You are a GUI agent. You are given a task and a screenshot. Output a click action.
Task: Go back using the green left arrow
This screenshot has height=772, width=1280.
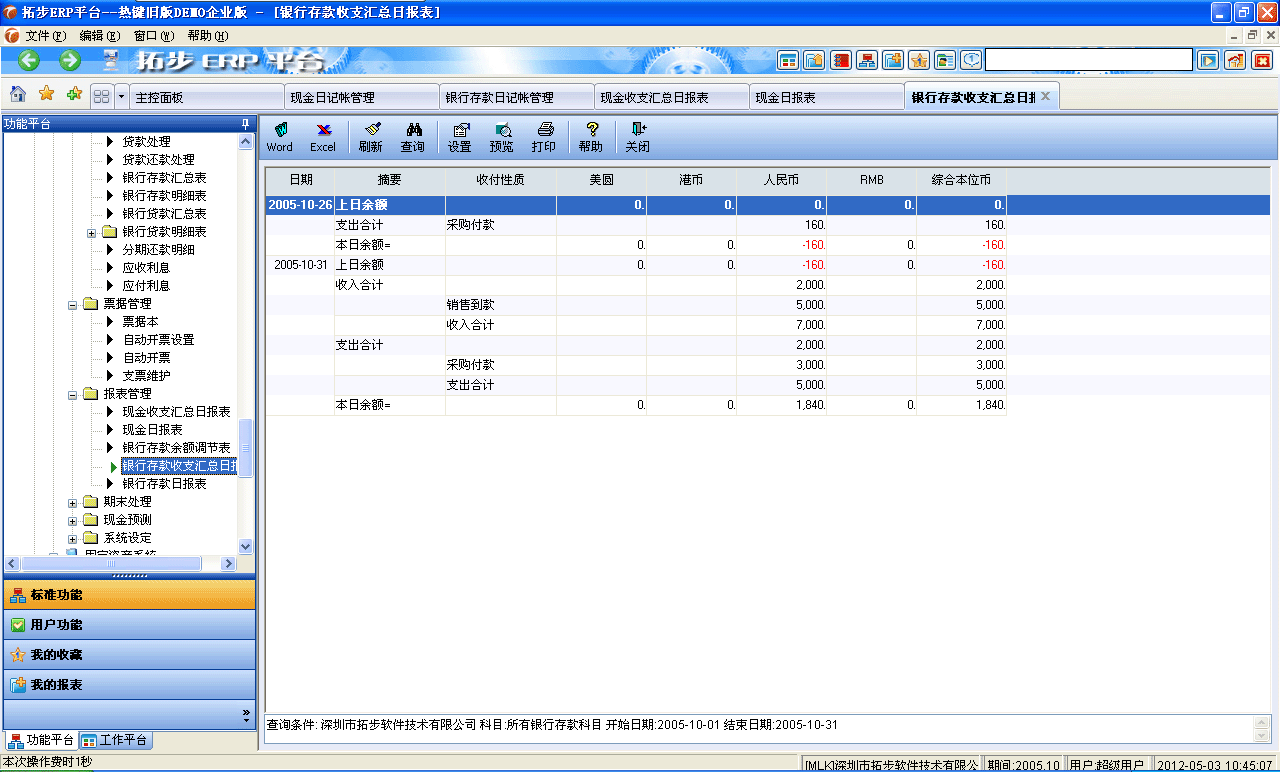click(27, 60)
